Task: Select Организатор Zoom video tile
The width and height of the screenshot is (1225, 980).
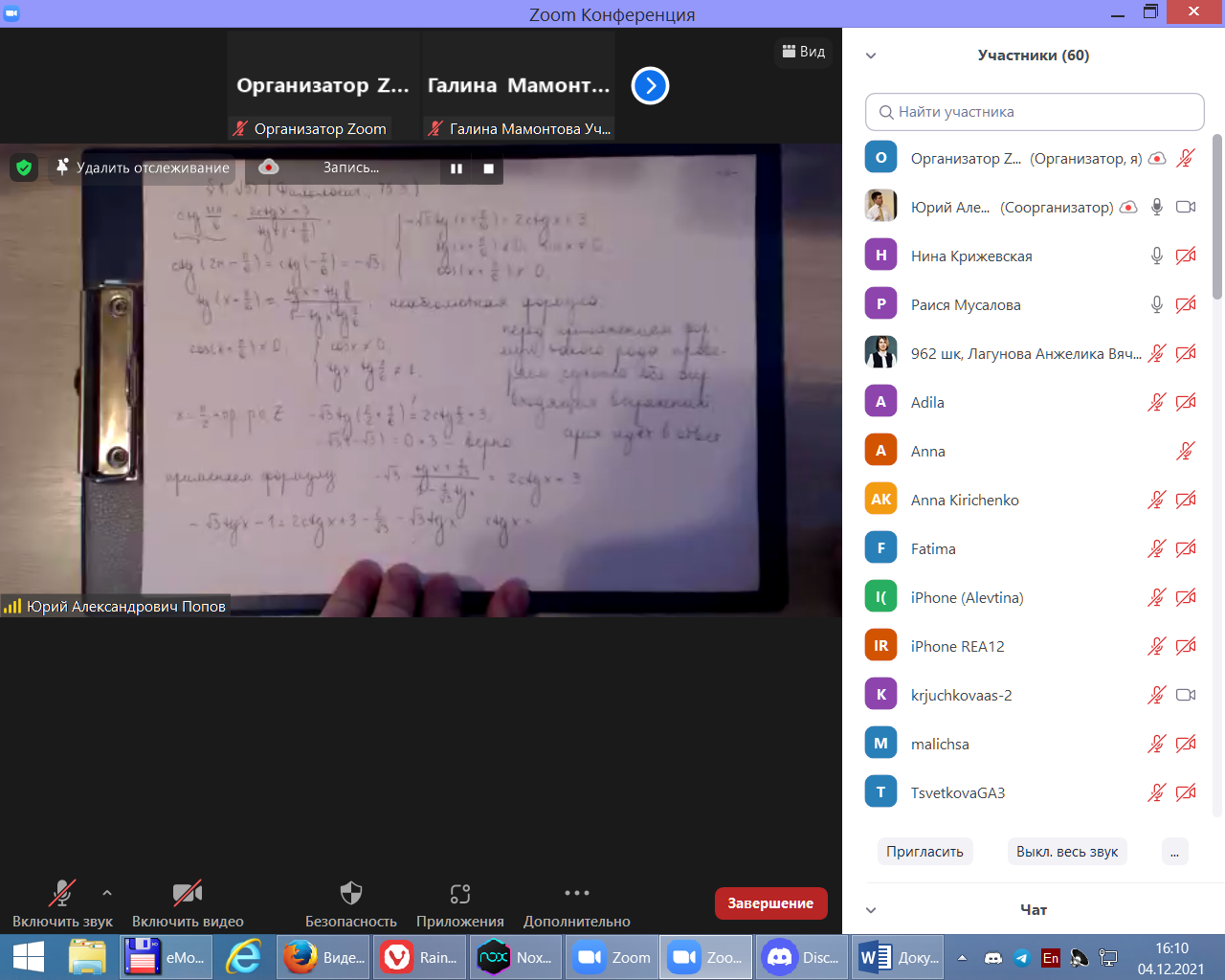Action: pyautogui.click(x=323, y=86)
